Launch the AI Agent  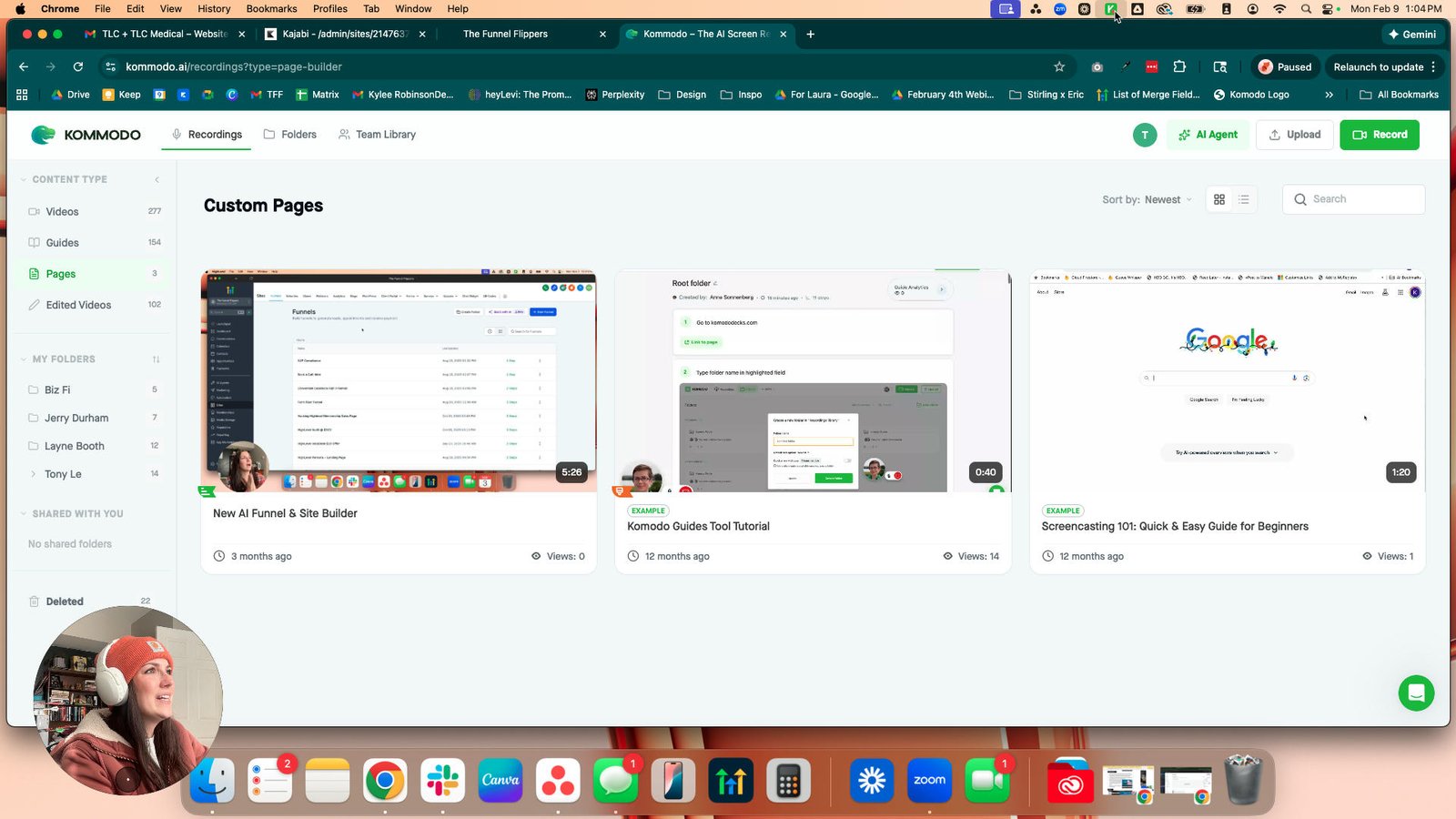1208,135
